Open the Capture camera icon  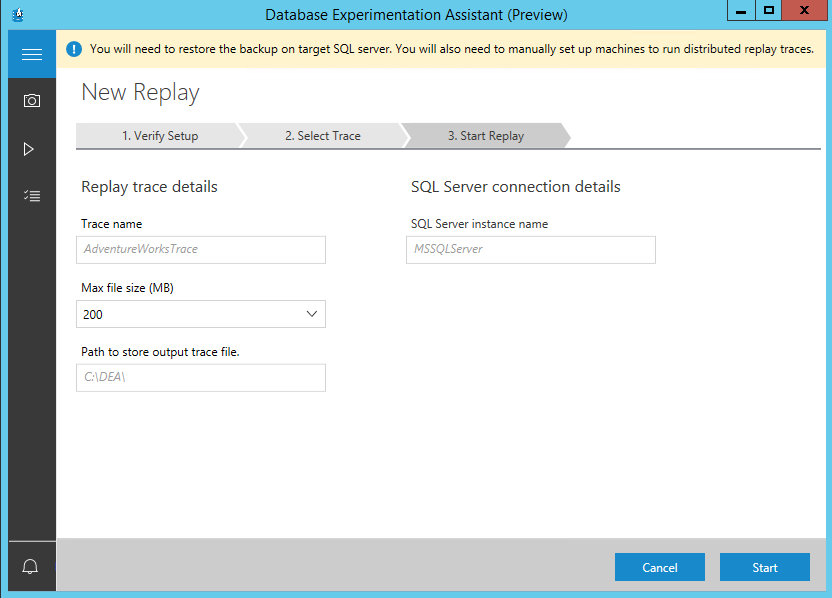[x=31, y=101]
